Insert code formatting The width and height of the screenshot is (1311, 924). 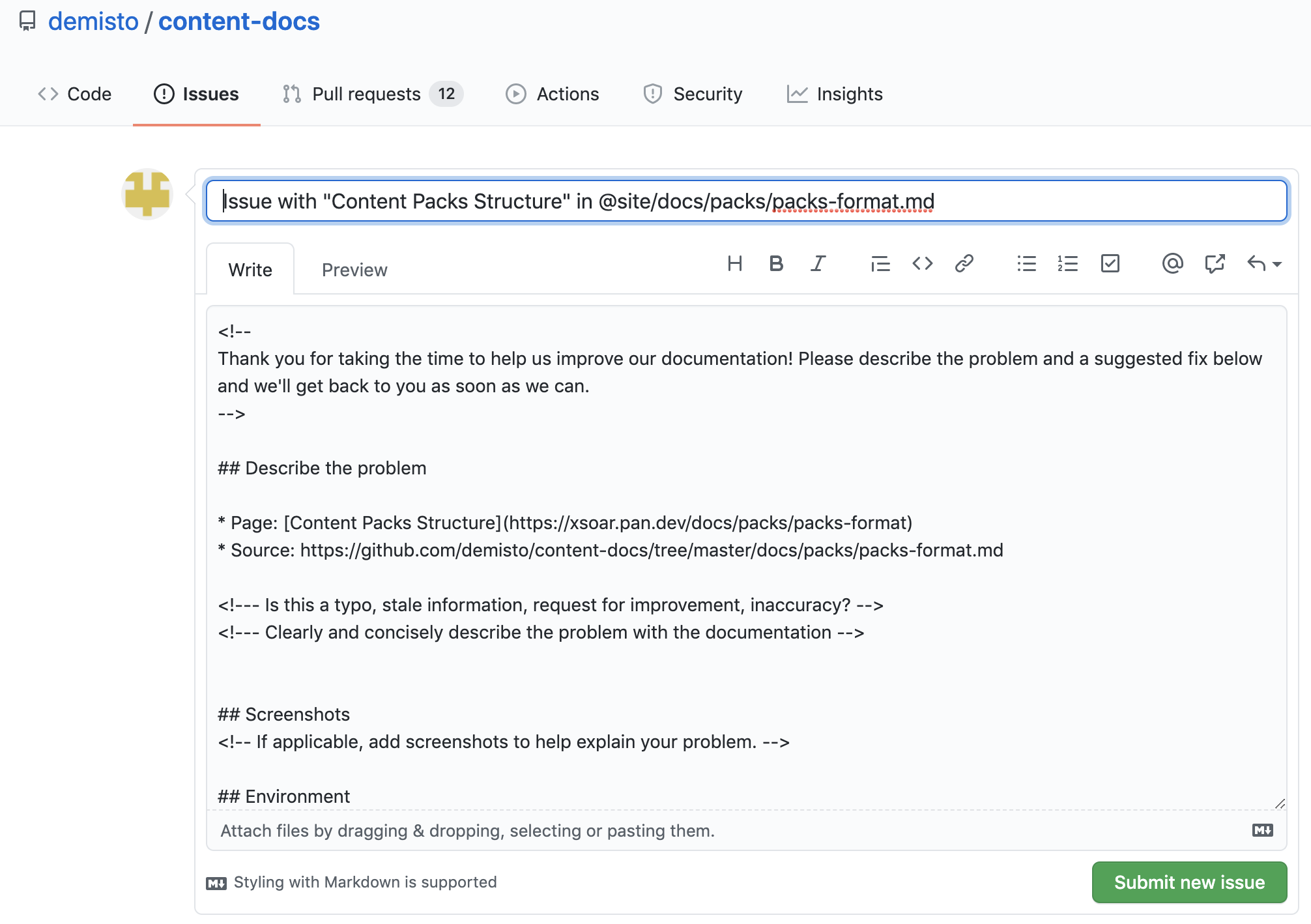tap(923, 263)
